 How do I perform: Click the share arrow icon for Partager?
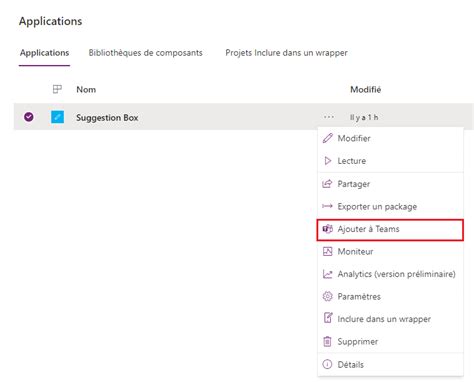327,184
